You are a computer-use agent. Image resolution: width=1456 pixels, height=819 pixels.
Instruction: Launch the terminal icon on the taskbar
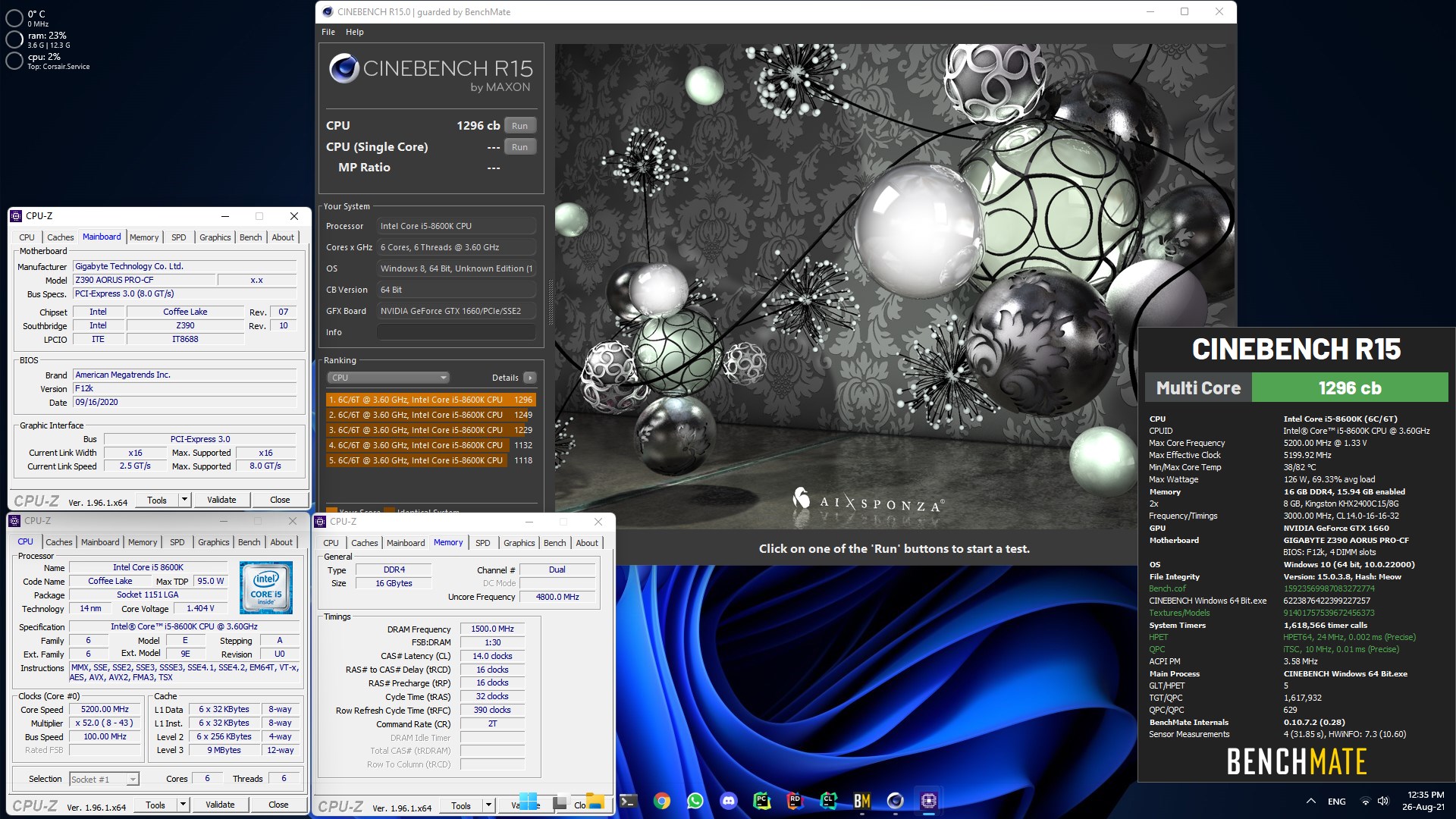coord(628,801)
